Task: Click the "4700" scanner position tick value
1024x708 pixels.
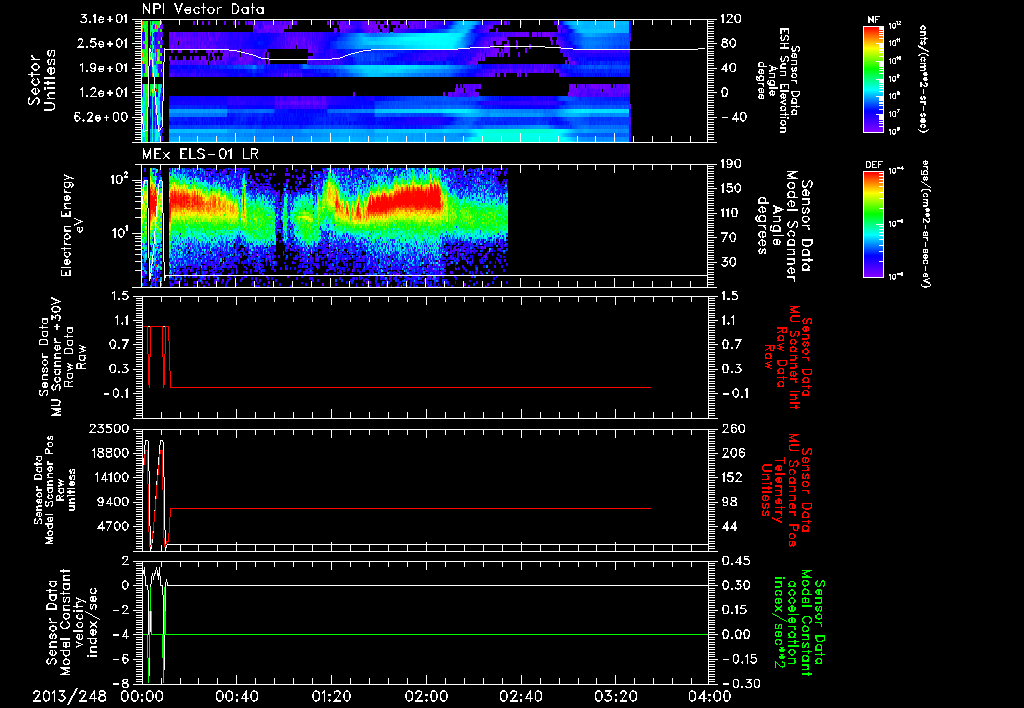Action: click(112, 526)
